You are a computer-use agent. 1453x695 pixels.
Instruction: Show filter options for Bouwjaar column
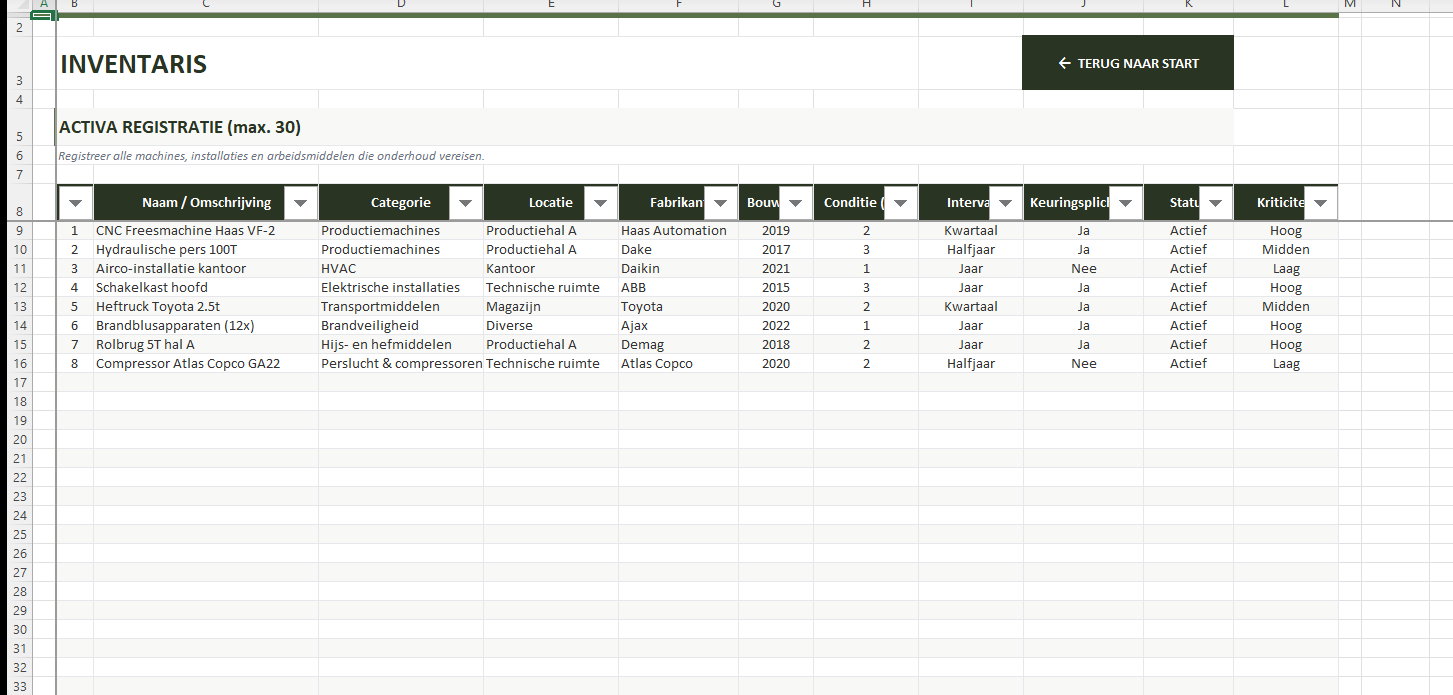coord(795,203)
